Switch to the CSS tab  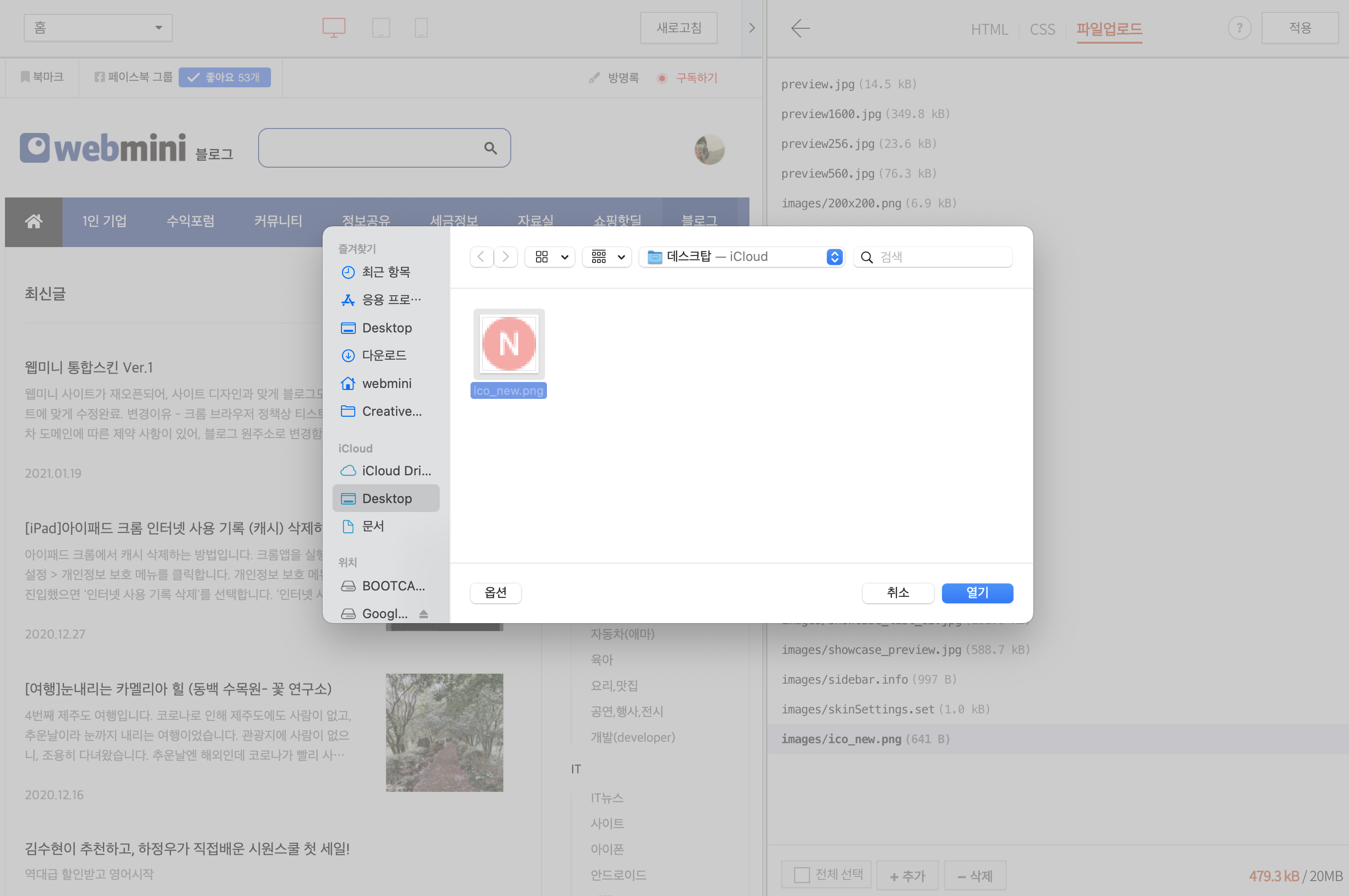click(1042, 29)
